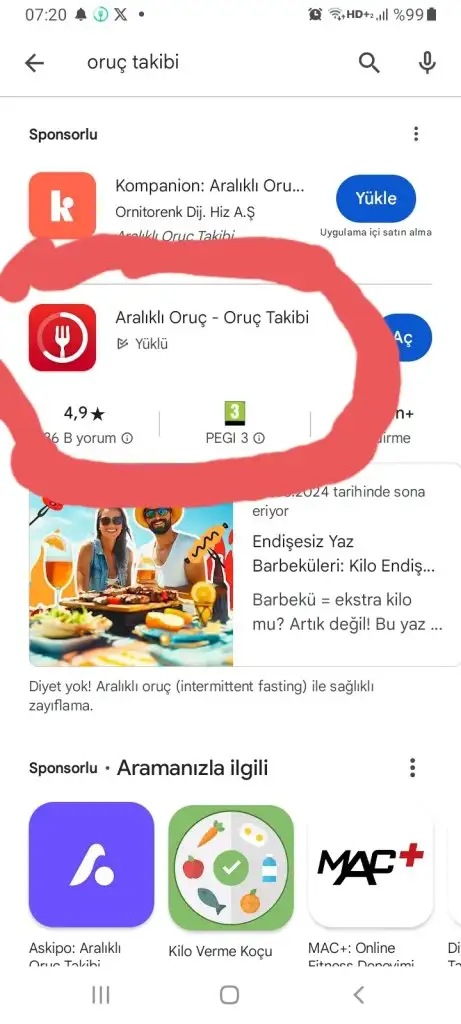Open Endişesiz Yaz Barbeküleri event title
The width and height of the screenshot is (461, 1024).
point(343,554)
